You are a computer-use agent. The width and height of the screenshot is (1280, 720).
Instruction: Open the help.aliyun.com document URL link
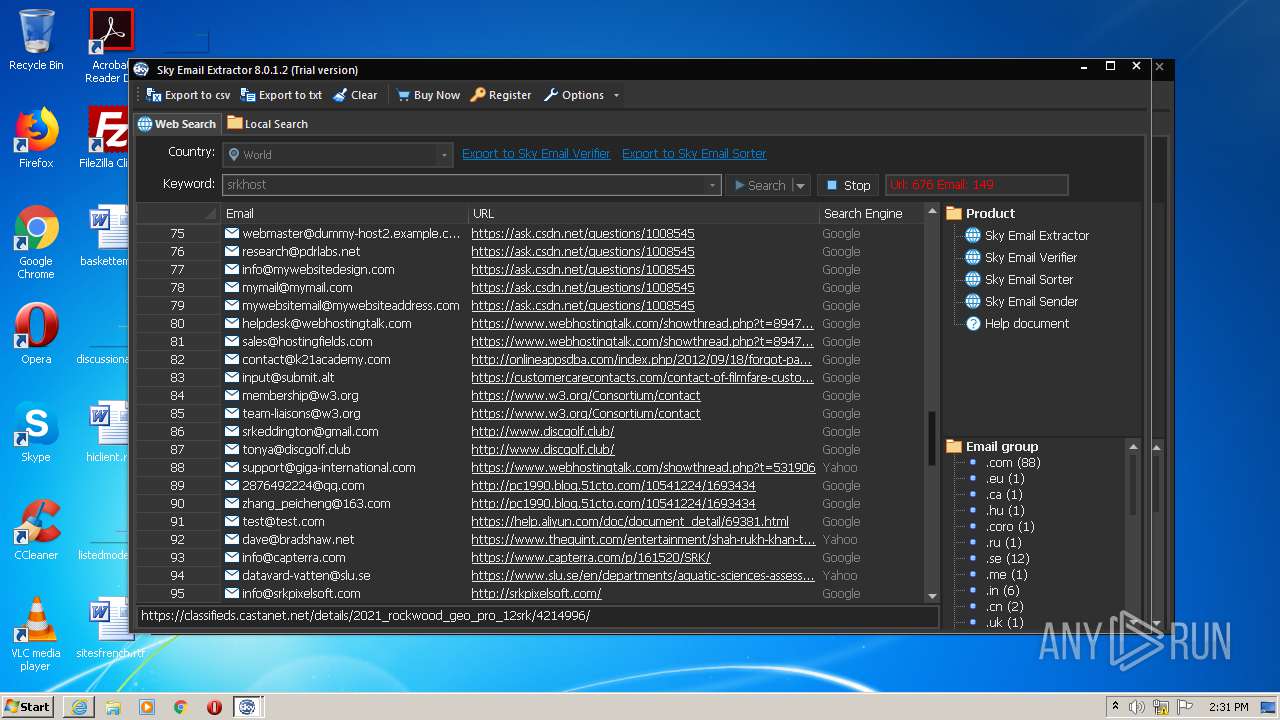(630, 521)
